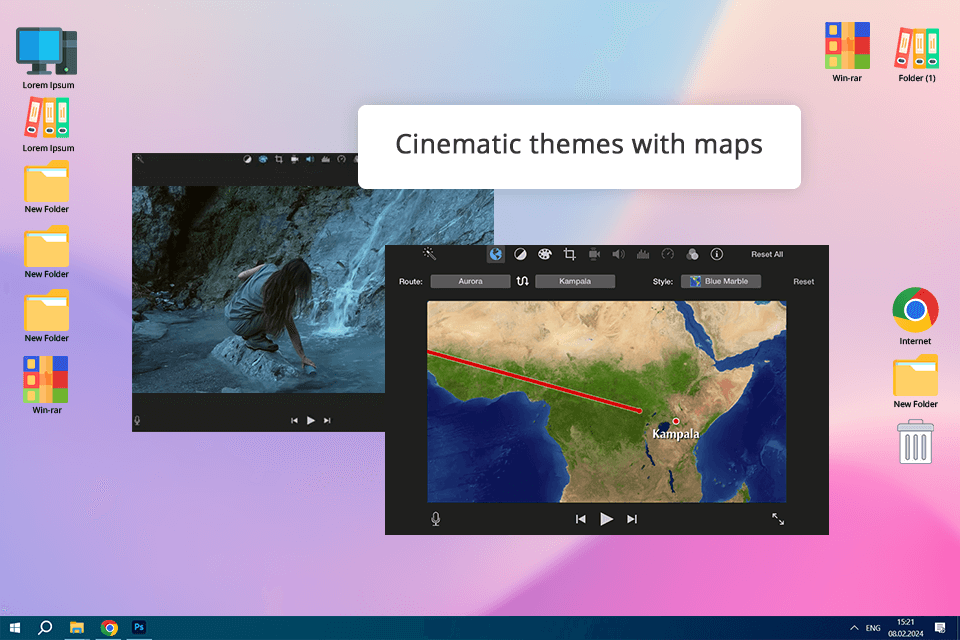Viewport: 960px width, 640px height.
Task: Open taskbar search
Action: click(45, 628)
